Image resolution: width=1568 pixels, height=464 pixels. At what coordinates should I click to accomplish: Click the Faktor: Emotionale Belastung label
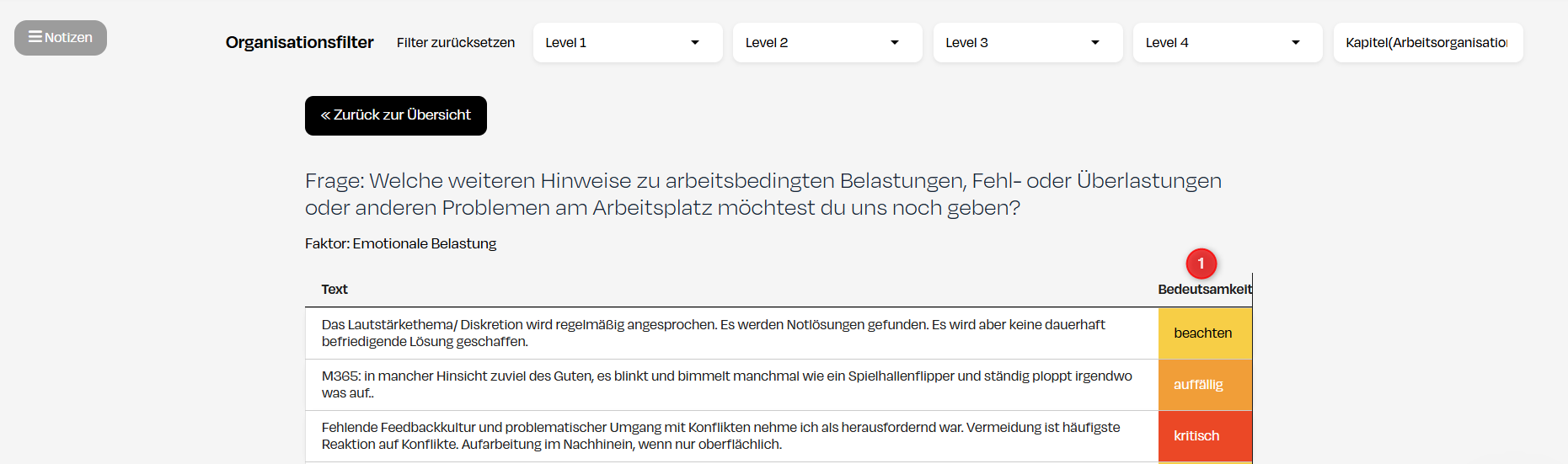pyautogui.click(x=400, y=244)
